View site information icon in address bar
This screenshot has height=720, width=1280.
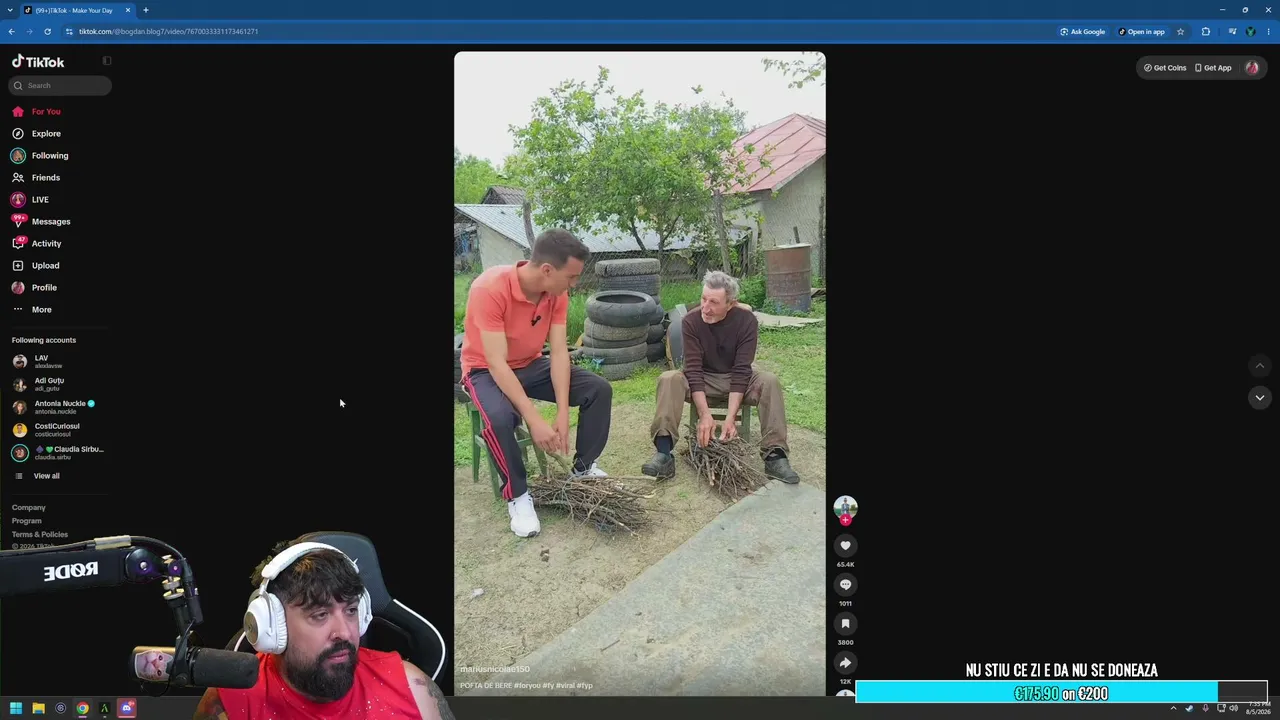69,31
